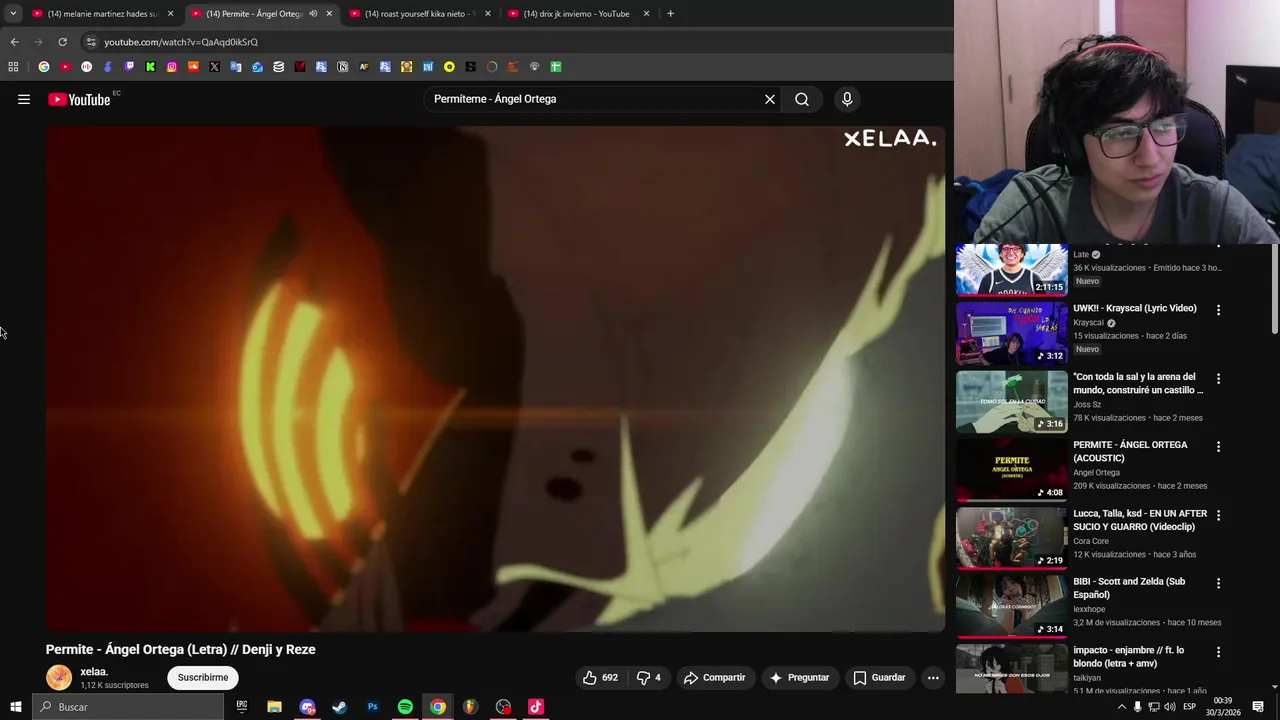Open the Chrome apps grid shortcut
The image size is (1280, 720).
[13, 67]
